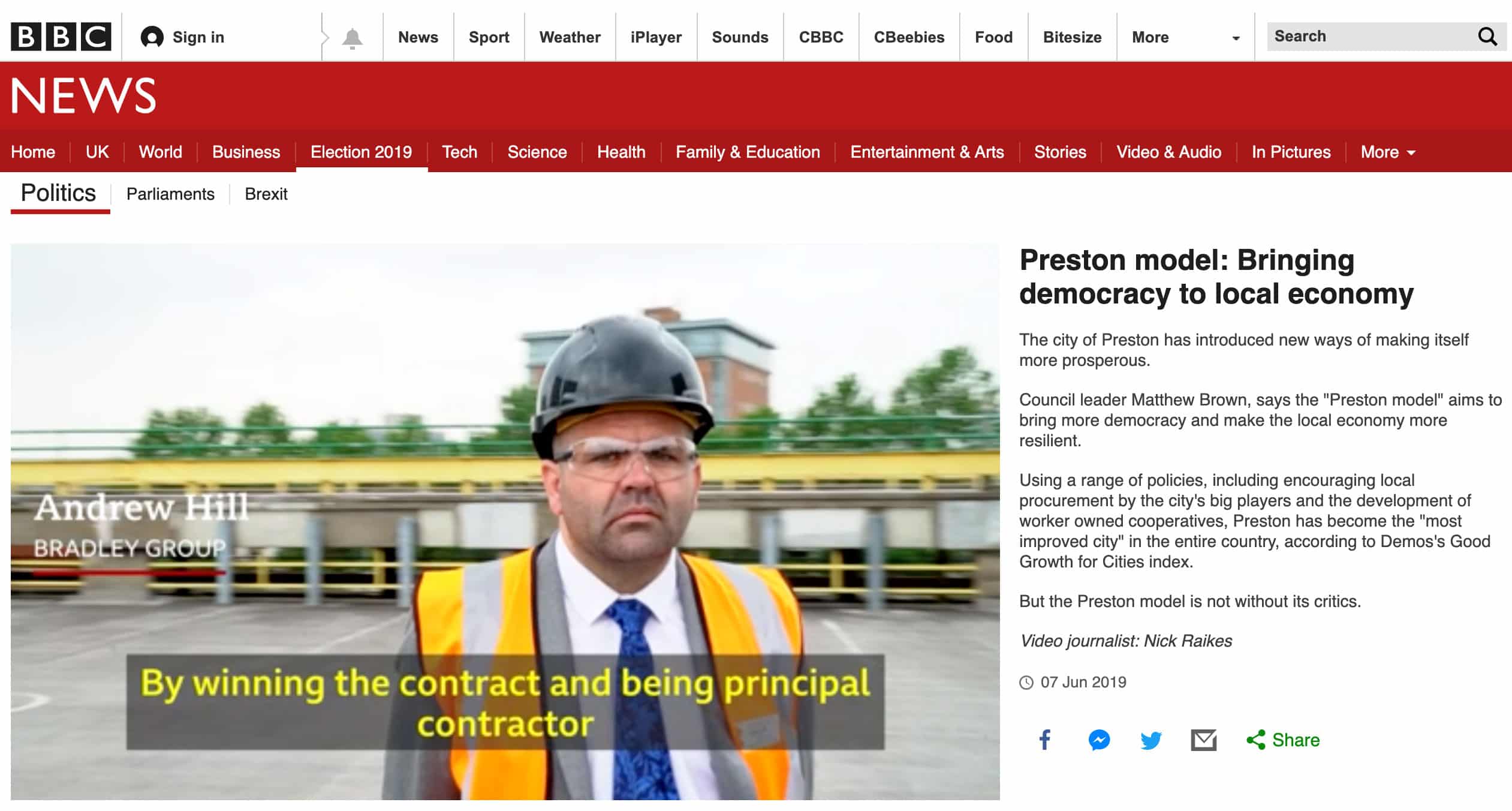Screen dimensions: 1512x811
Task: Expand the top More dropdown menu
Action: [1185, 37]
